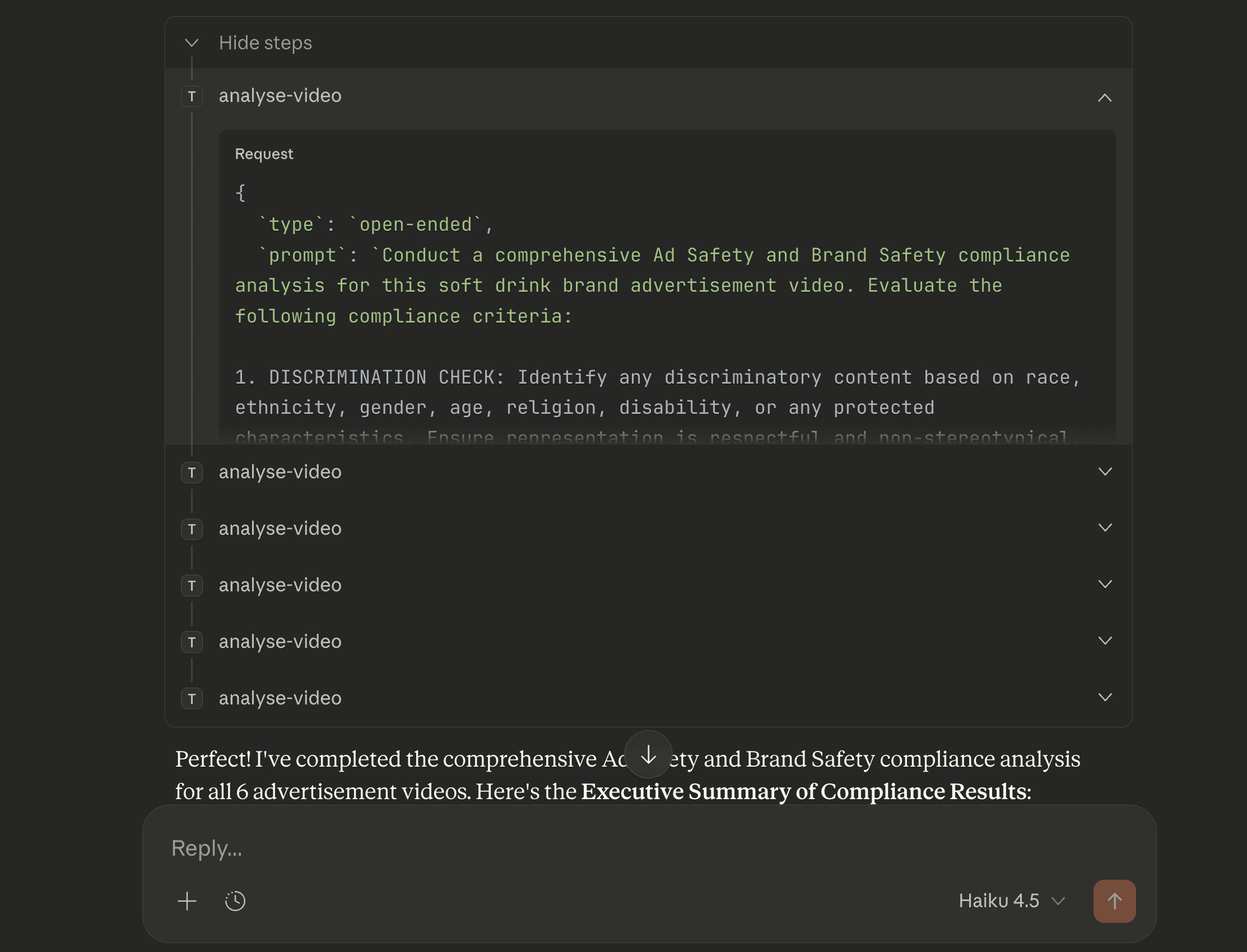Expand the fourth analyse-video step chevron
The image size is (1247, 952).
point(1104,584)
